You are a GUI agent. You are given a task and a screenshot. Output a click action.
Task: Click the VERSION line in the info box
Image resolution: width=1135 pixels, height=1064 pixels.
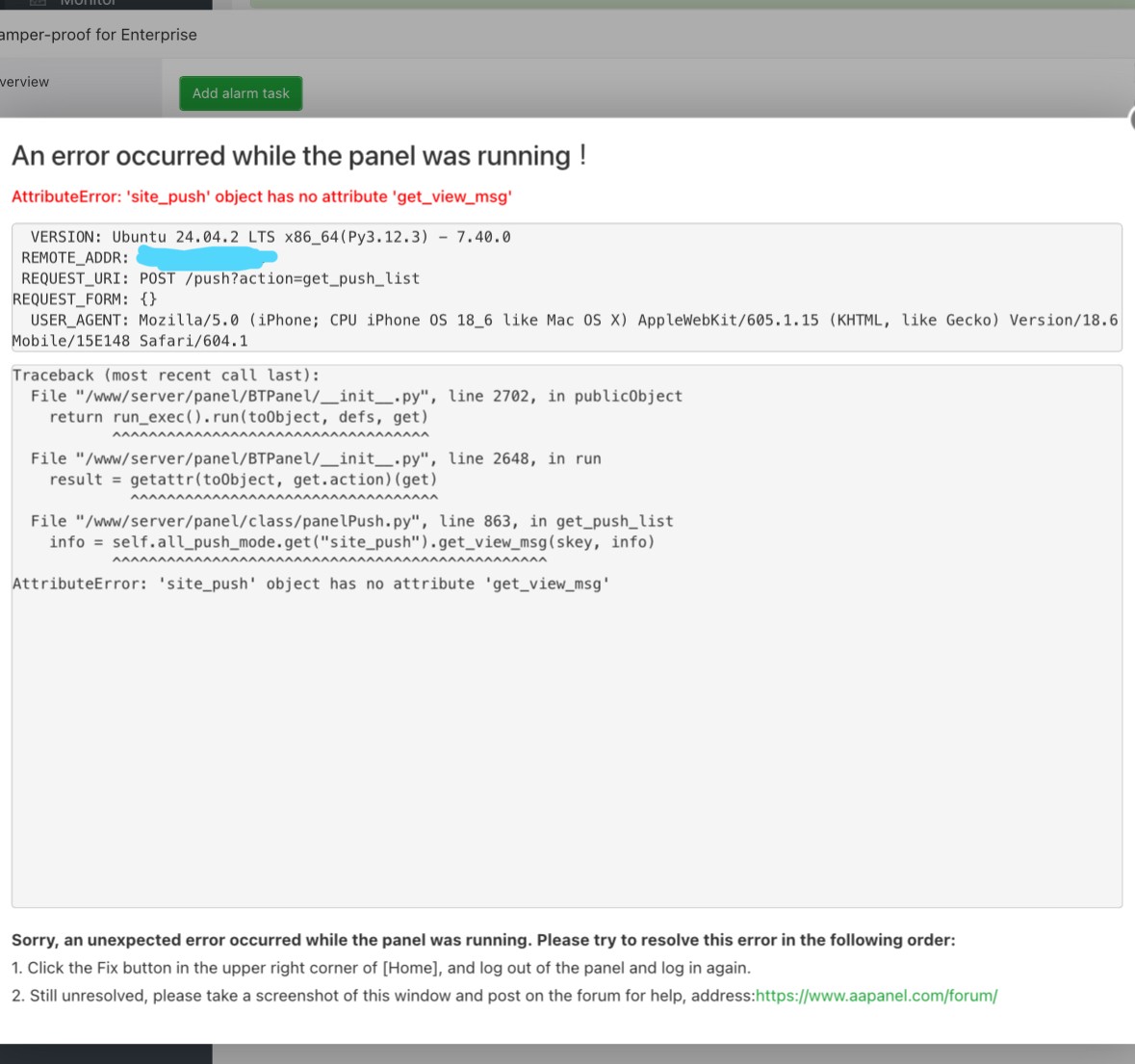tap(270, 237)
